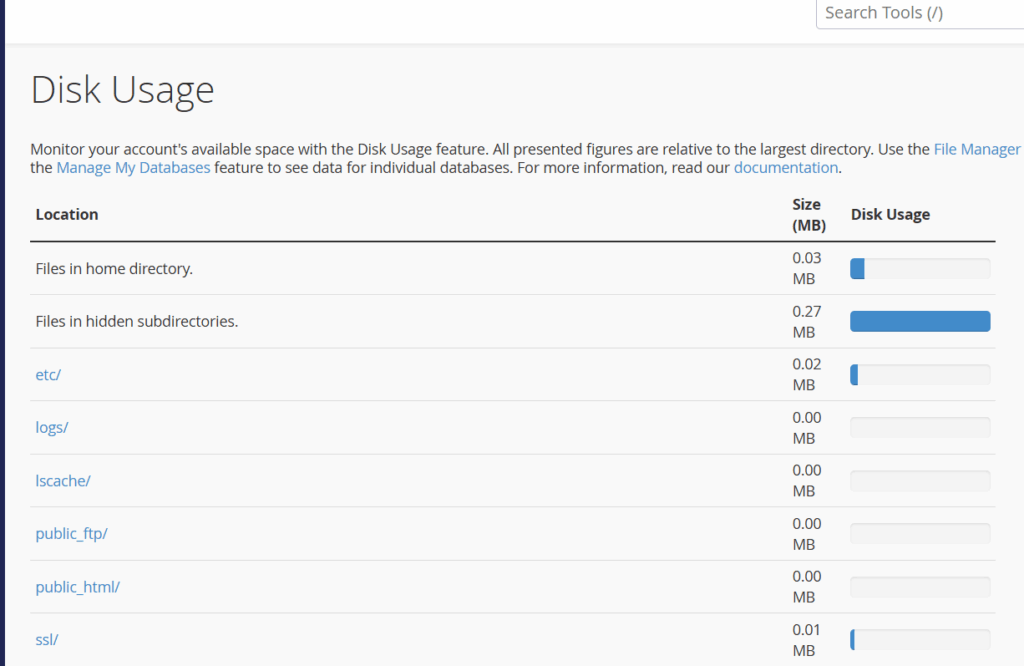This screenshot has height=666, width=1024.
Task: Click the Disk Usage column header
Action: coord(890,214)
